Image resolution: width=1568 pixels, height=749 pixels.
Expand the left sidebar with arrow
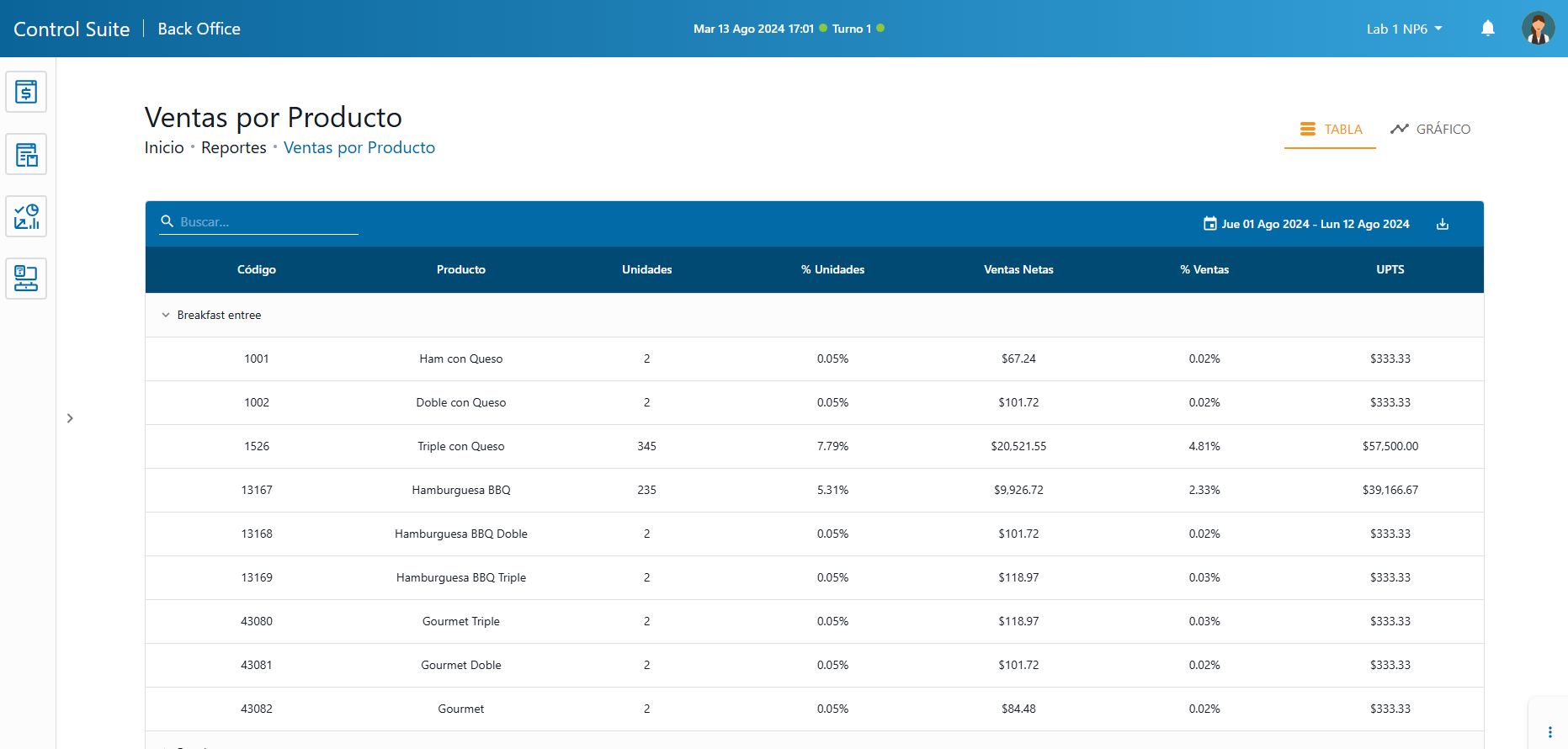pos(70,418)
